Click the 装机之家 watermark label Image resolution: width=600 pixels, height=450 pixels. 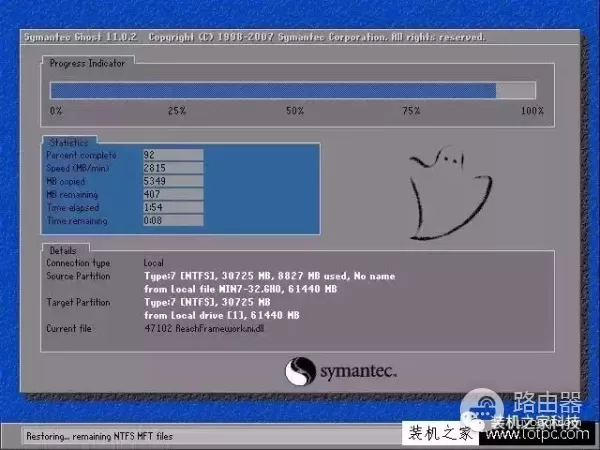coord(438,433)
